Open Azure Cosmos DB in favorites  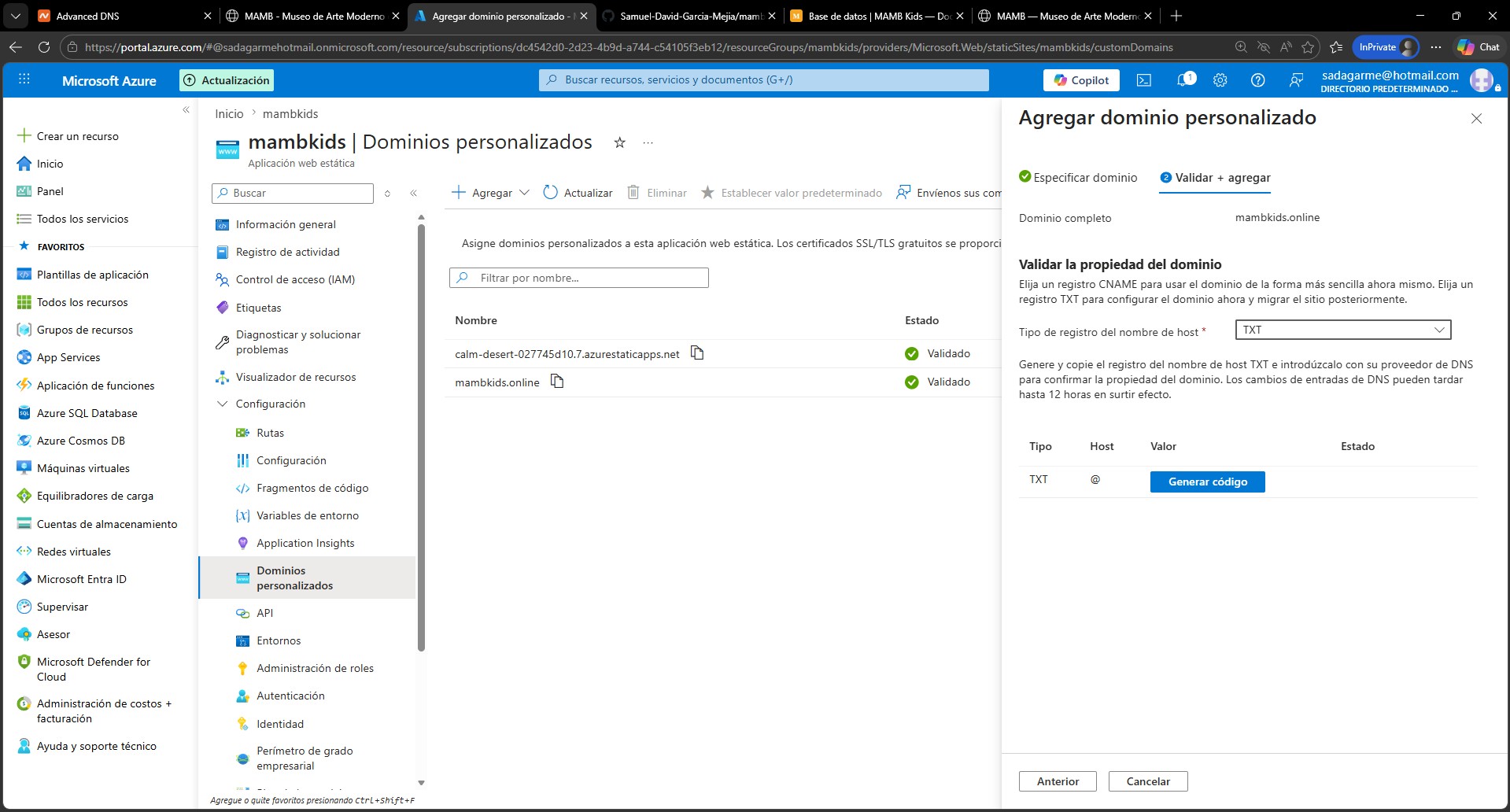81,441
